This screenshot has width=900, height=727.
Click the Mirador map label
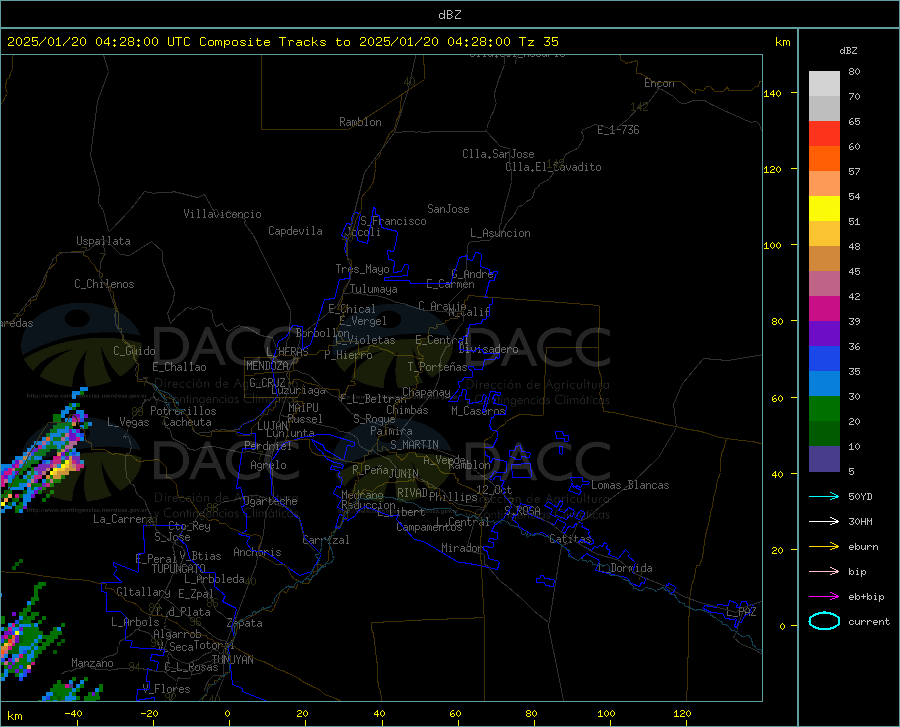click(462, 548)
